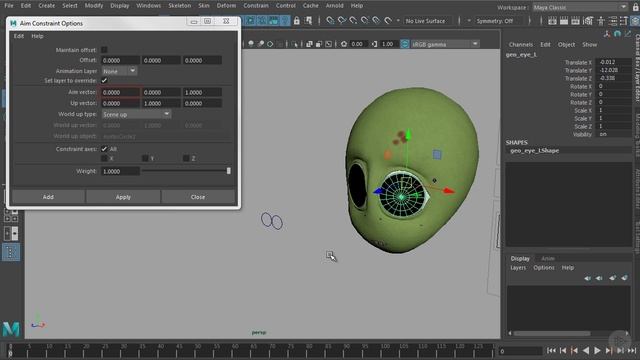Open the character controls figure icon
640x360 pixels.
coord(601,21)
